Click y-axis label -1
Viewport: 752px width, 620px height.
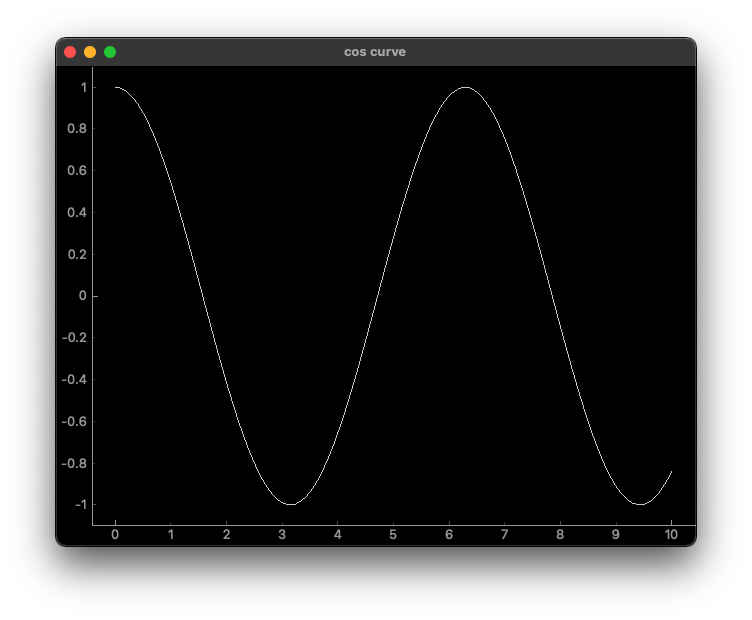point(81,505)
